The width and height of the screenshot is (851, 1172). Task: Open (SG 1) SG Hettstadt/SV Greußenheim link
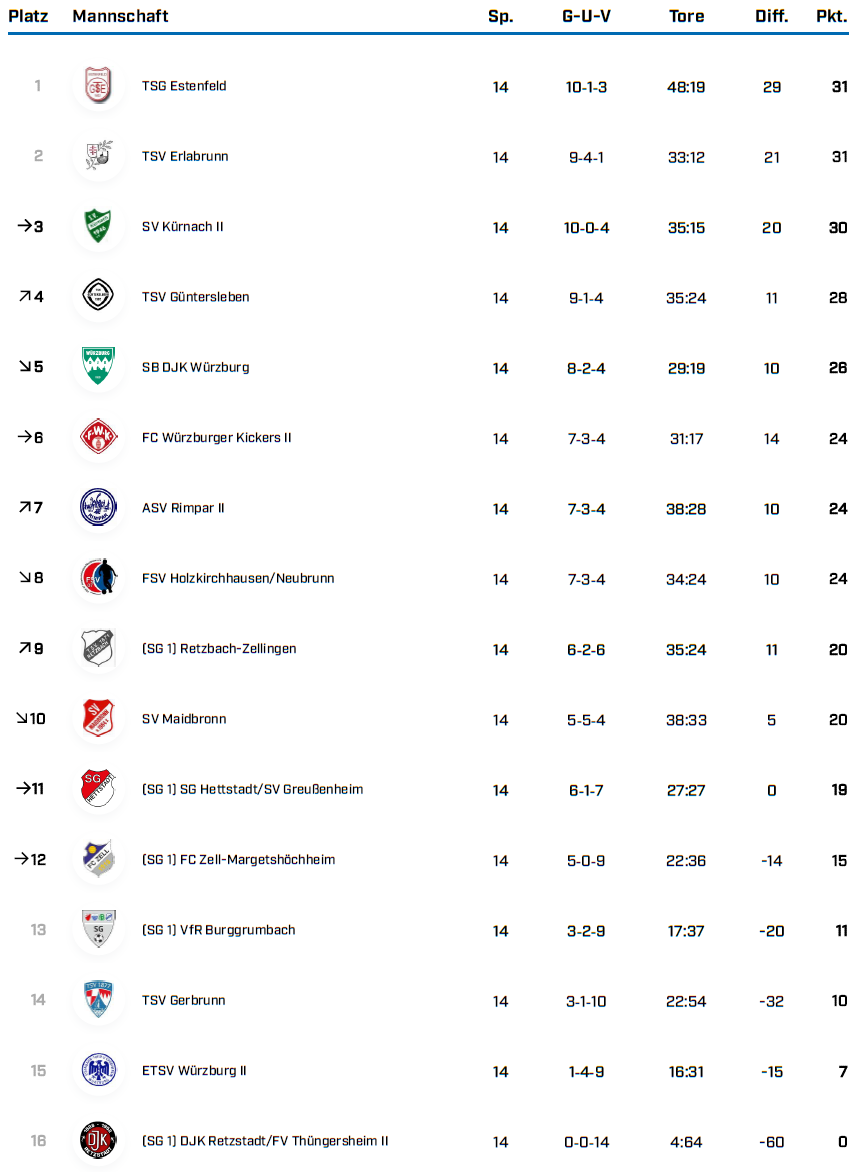pyautogui.click(x=252, y=790)
